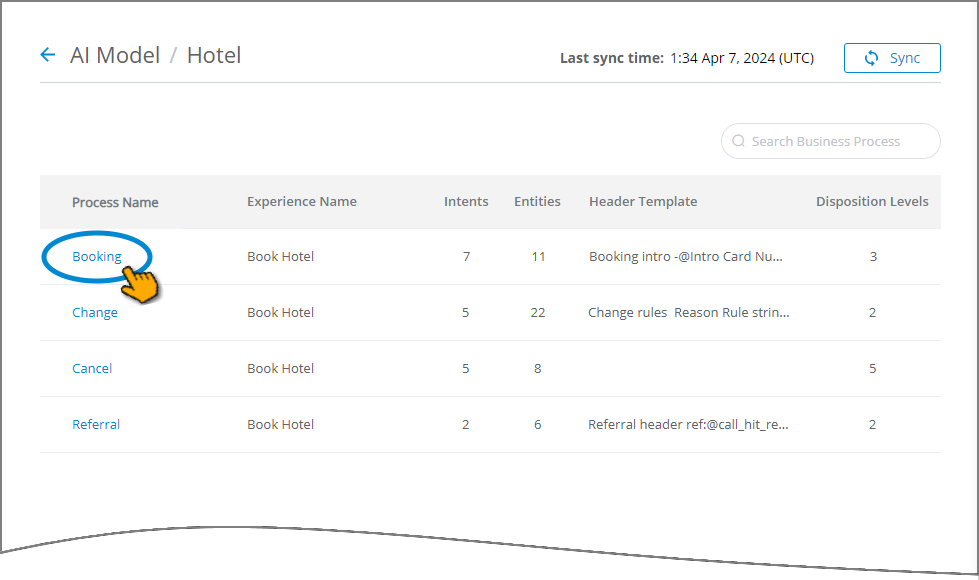
Task: Click entities value 11 in Booking row
Action: [x=538, y=257]
